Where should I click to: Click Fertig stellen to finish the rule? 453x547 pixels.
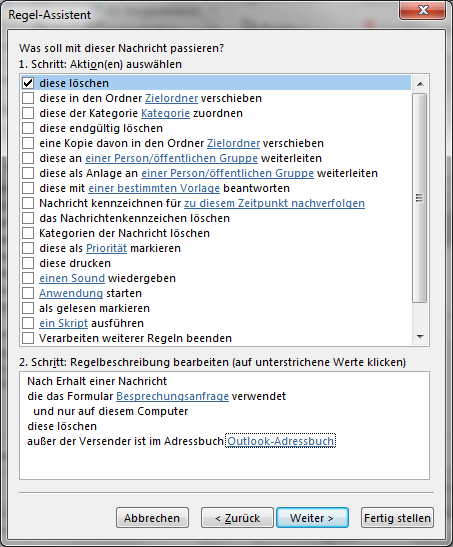(x=397, y=518)
